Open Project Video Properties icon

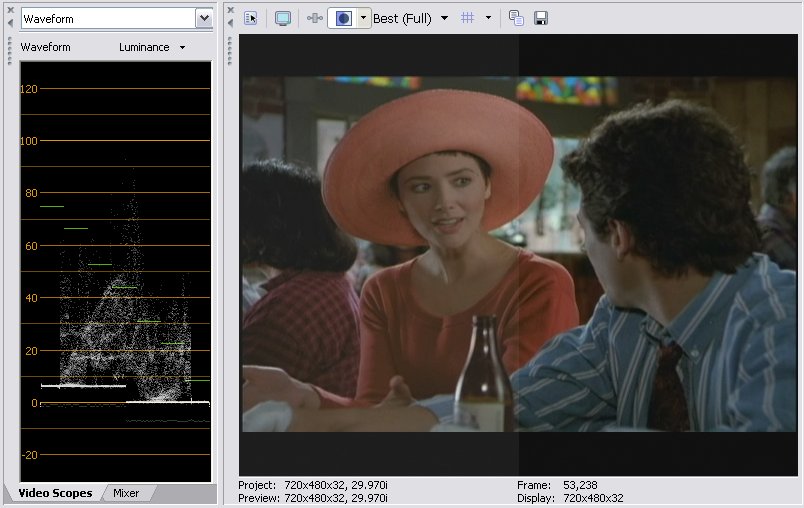click(x=251, y=18)
